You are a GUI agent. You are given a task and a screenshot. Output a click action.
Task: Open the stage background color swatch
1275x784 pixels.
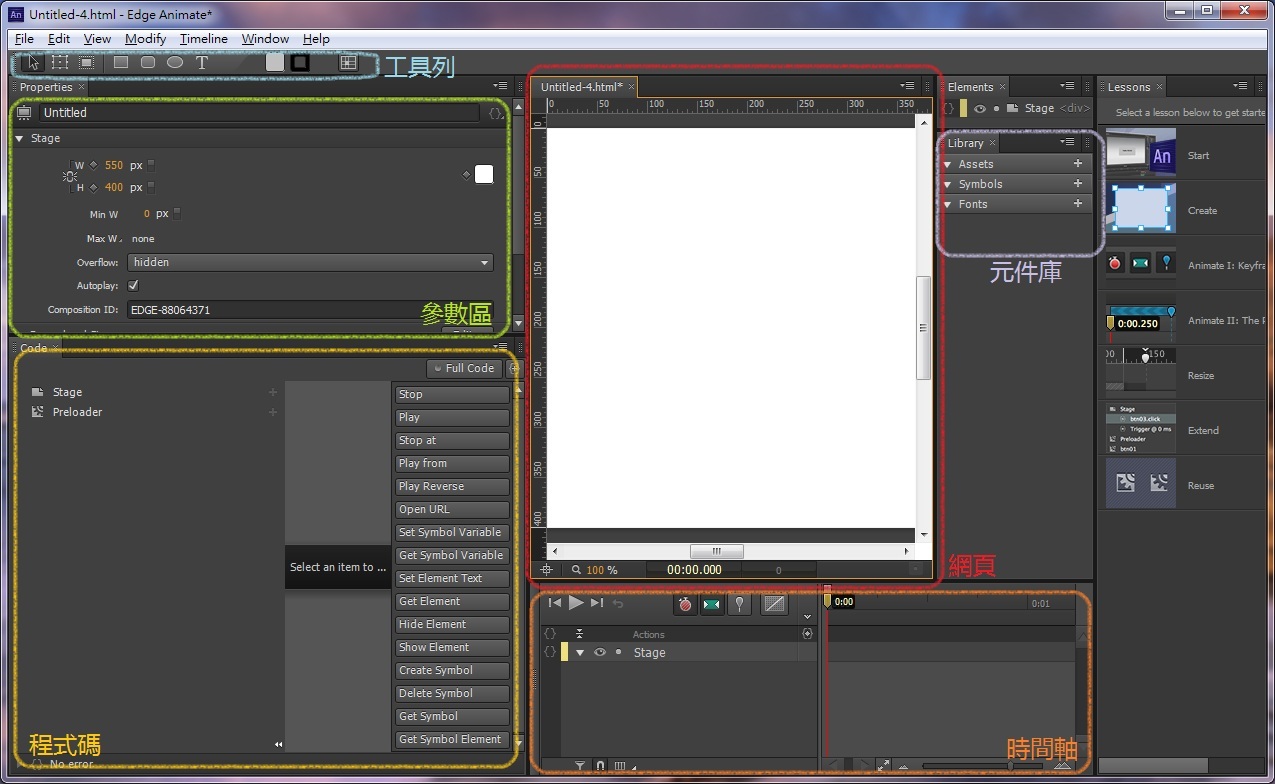pos(484,175)
